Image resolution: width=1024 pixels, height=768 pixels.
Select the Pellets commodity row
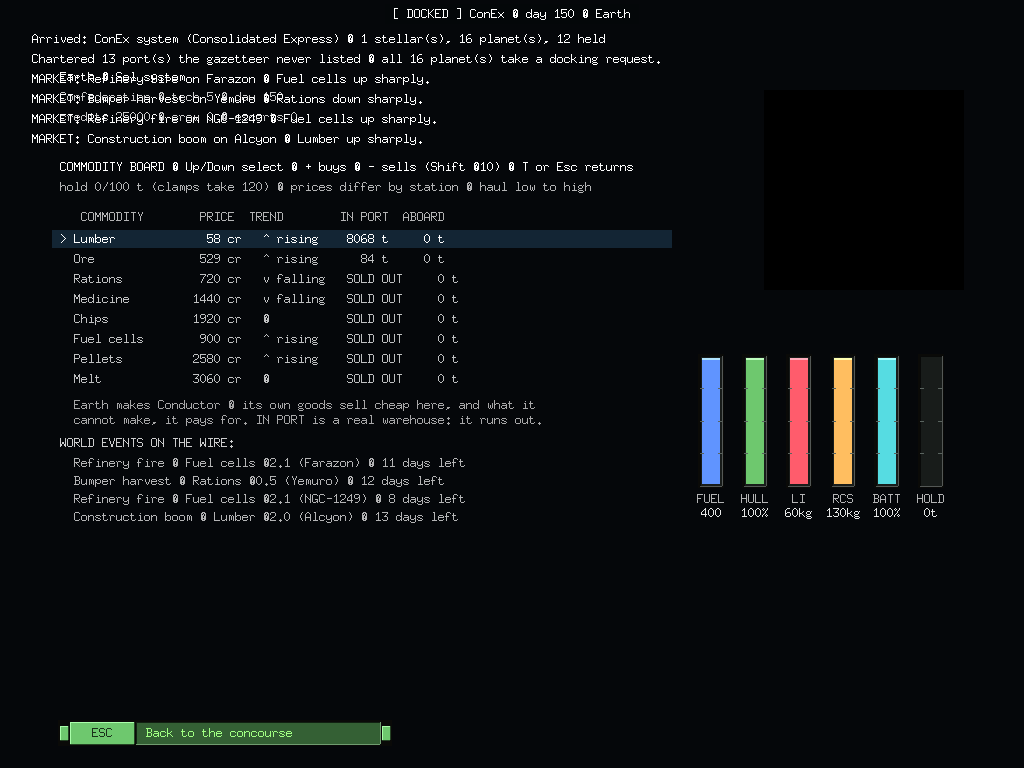click(x=362, y=359)
